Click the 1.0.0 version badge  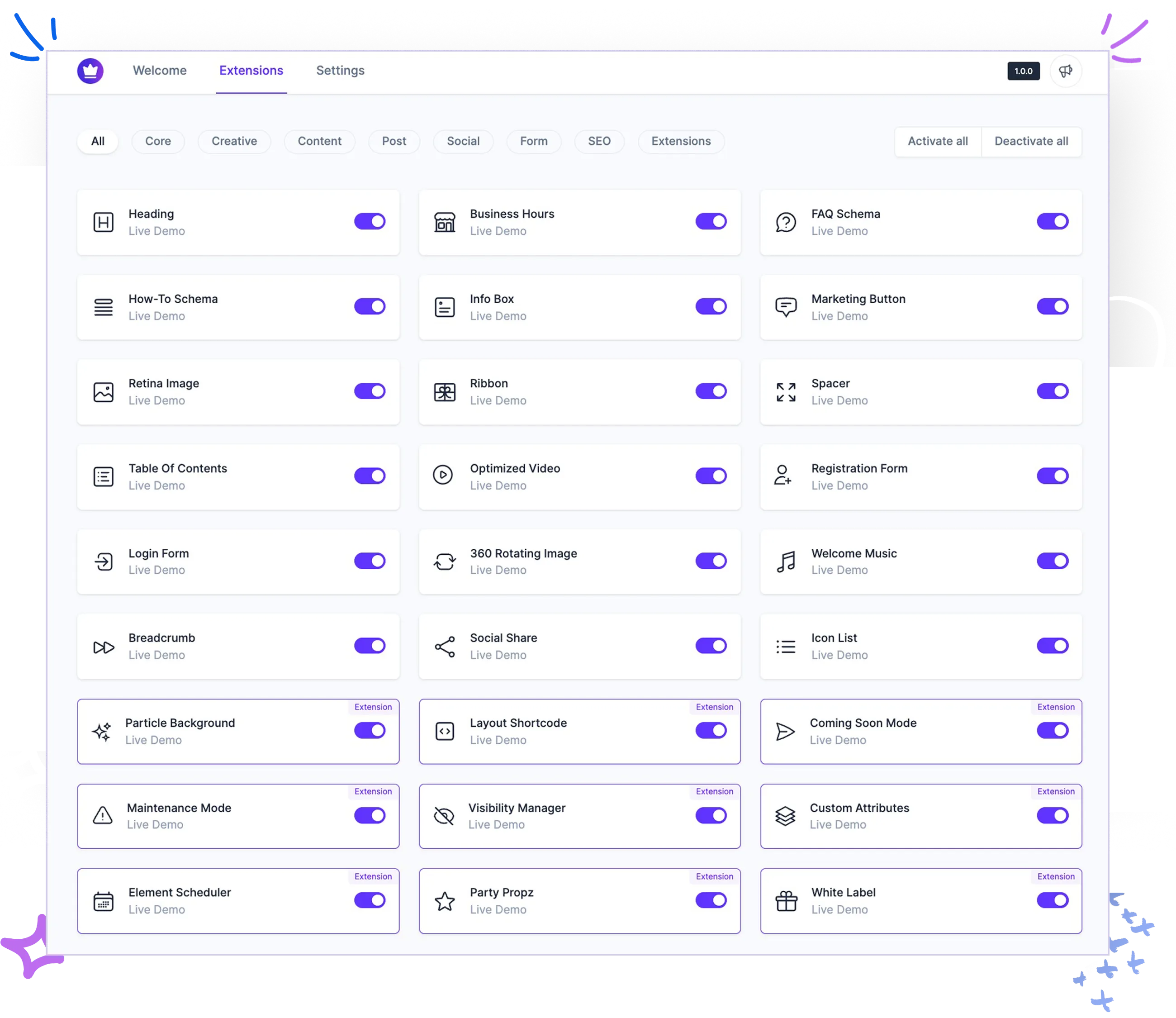pos(1023,71)
